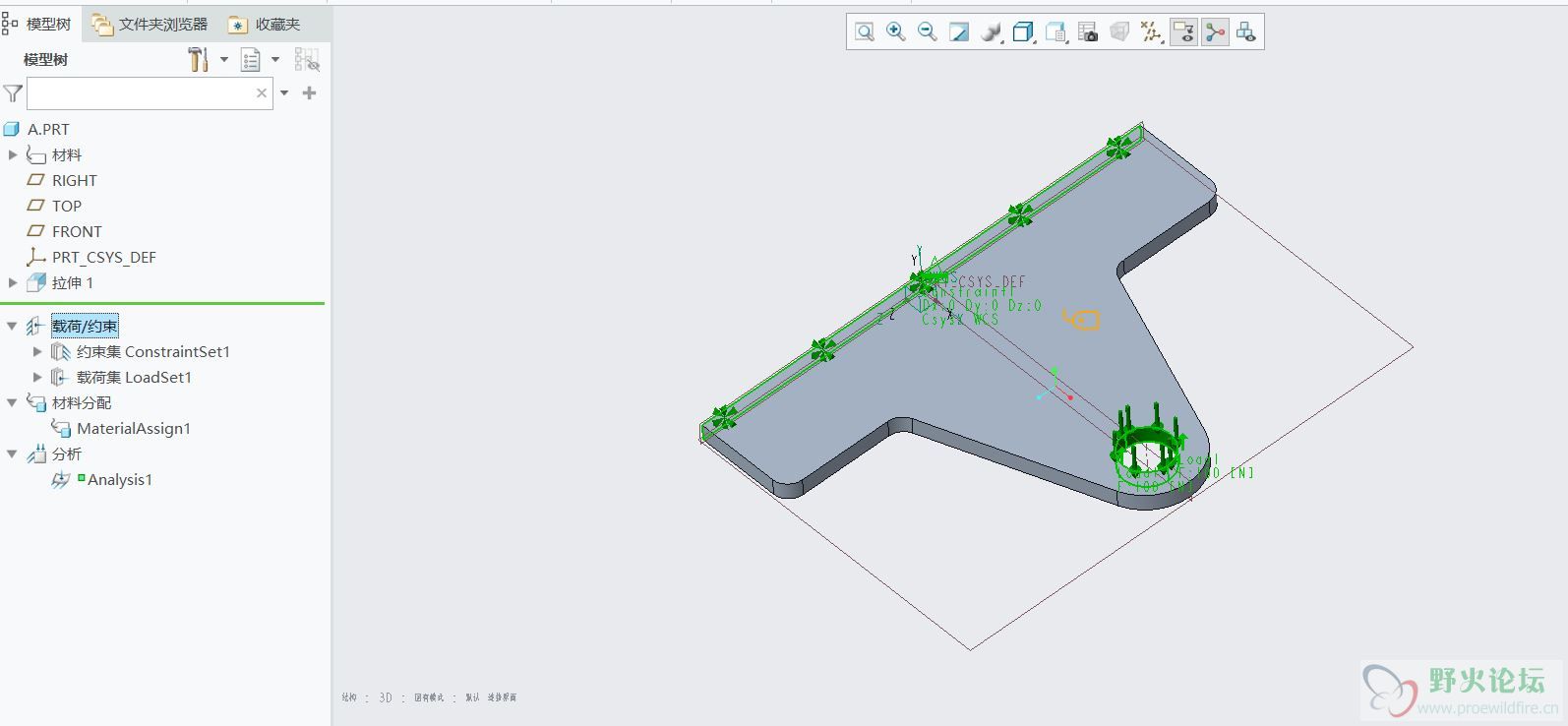Open the datum display filters icon

click(x=1151, y=32)
